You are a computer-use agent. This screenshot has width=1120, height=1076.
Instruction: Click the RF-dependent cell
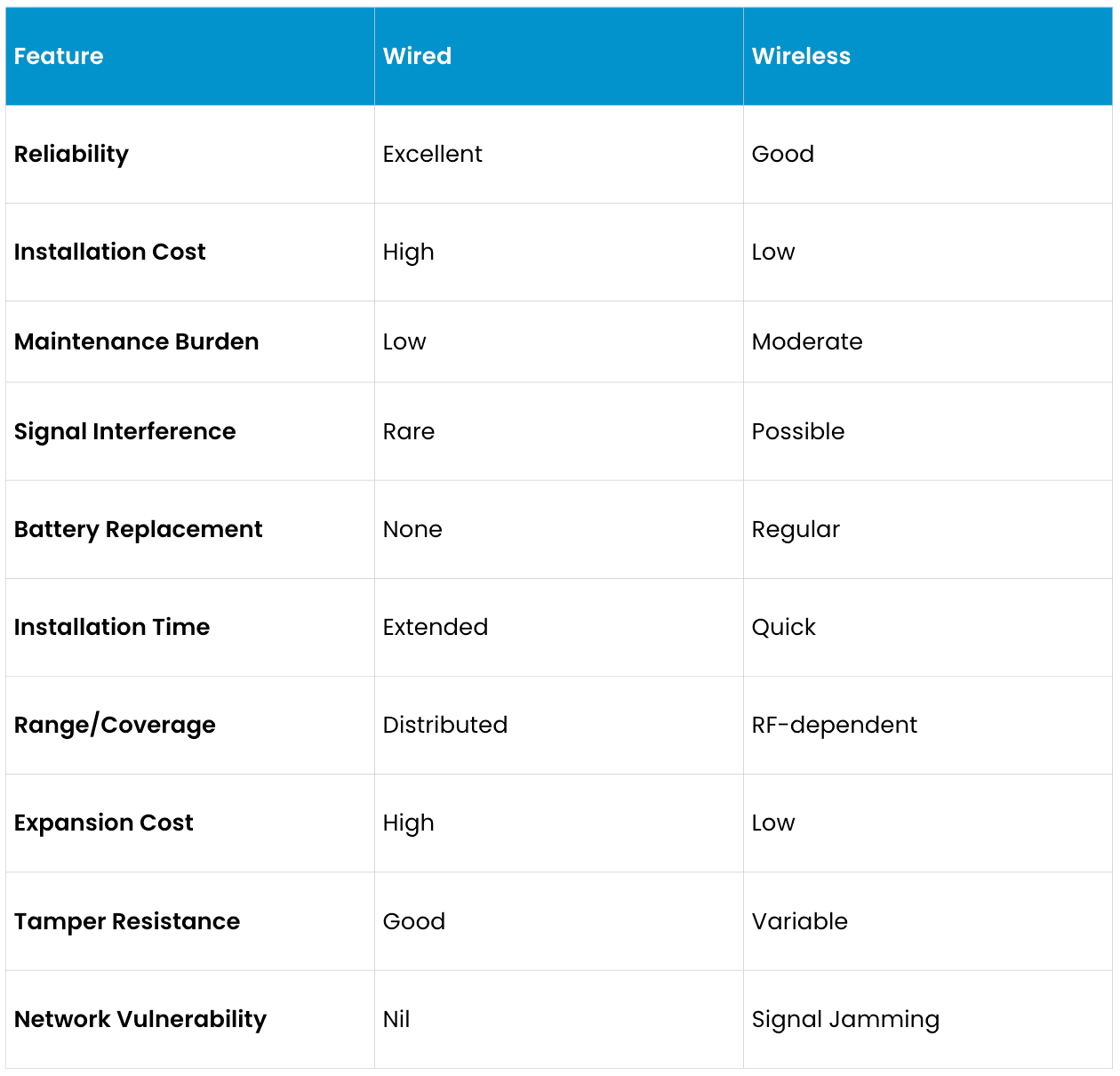(x=834, y=725)
